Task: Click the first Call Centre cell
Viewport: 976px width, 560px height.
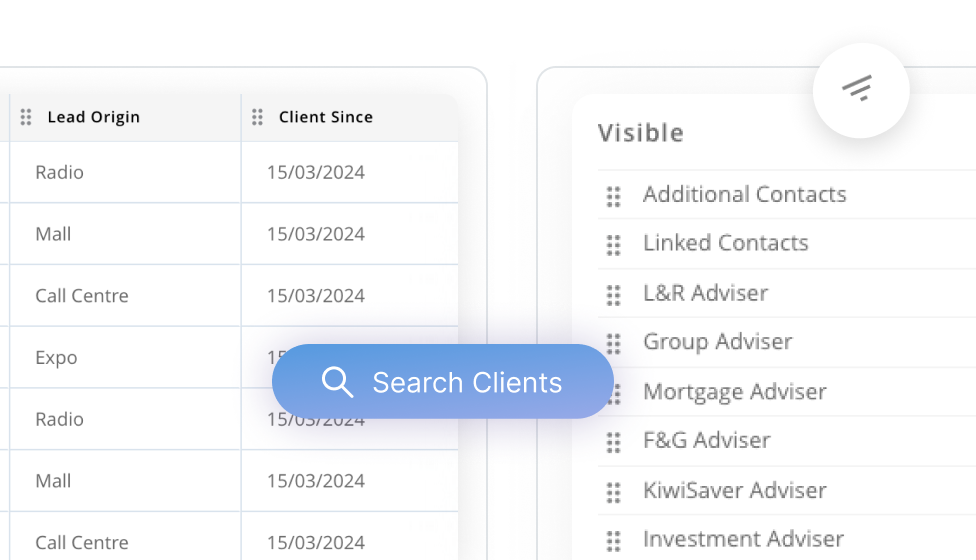Action: pos(125,296)
